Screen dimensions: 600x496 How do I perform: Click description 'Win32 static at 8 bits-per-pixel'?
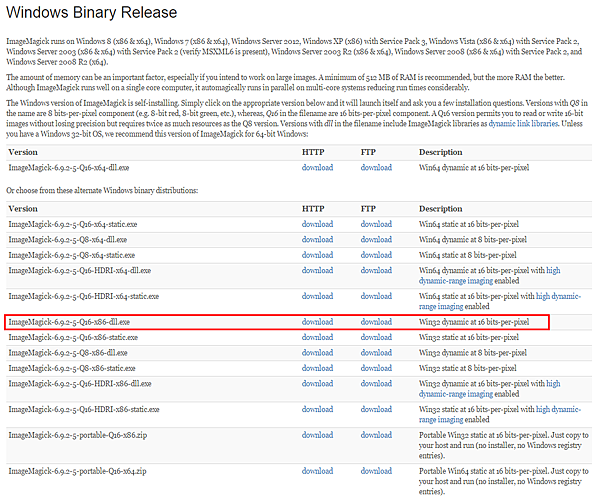coord(468,368)
